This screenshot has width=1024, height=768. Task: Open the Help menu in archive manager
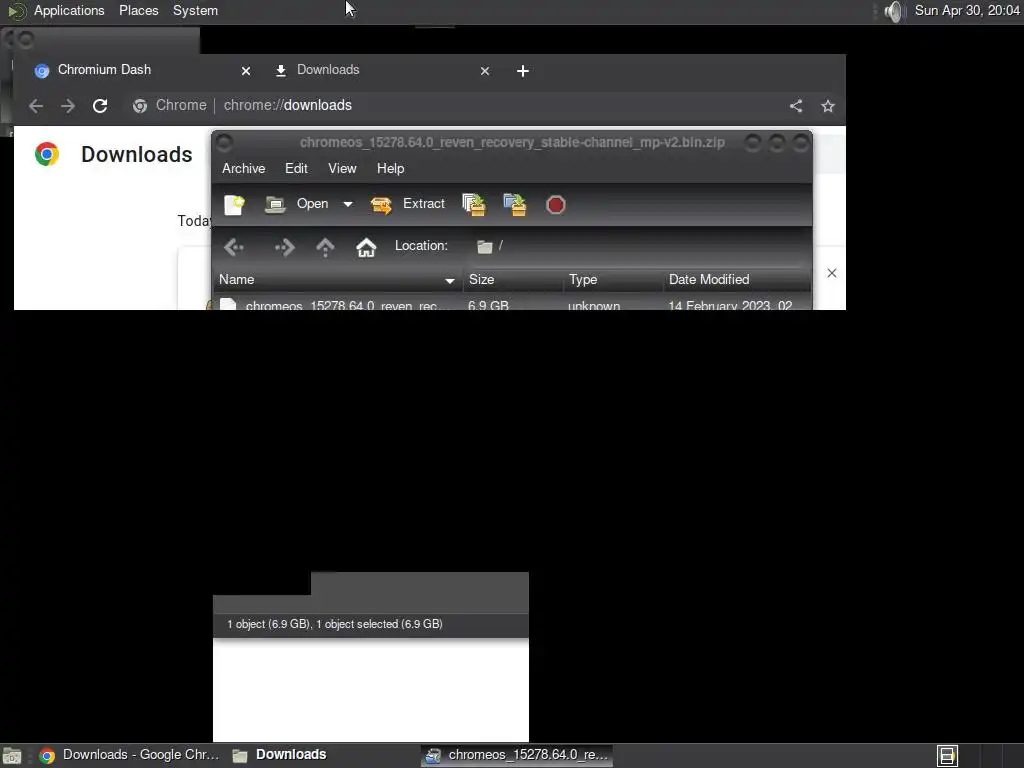pos(391,168)
